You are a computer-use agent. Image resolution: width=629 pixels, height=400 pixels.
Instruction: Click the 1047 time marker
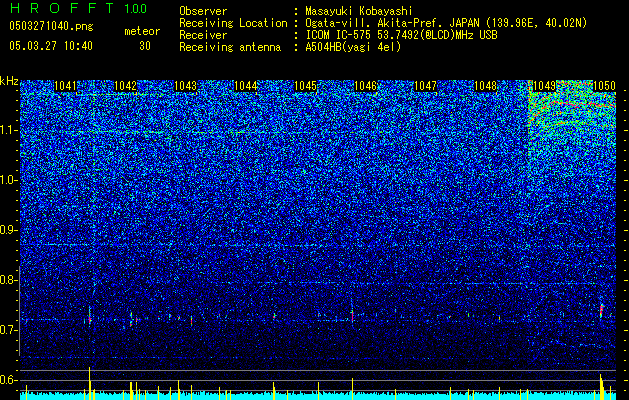(x=425, y=86)
